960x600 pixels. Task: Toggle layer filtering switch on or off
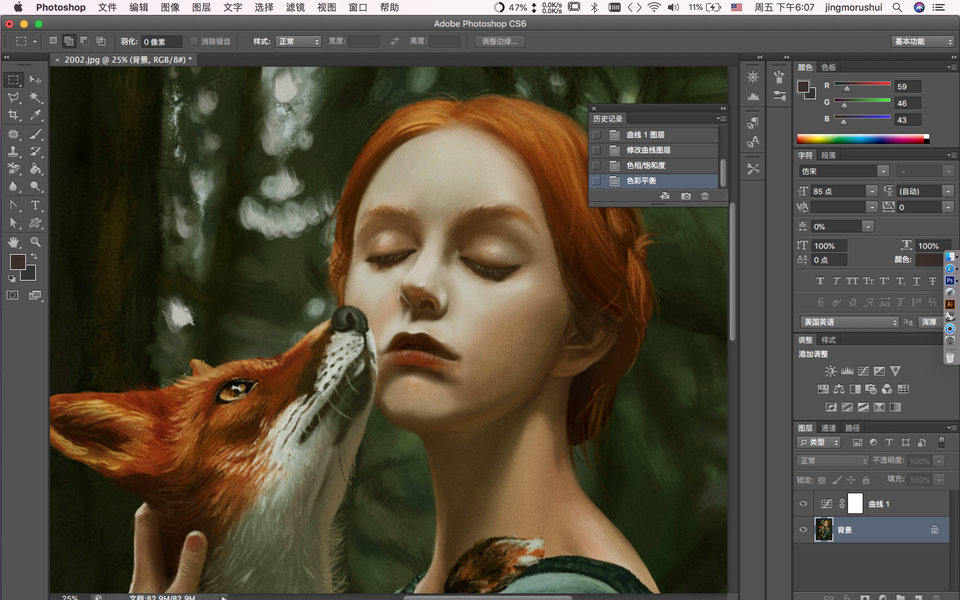click(x=942, y=442)
